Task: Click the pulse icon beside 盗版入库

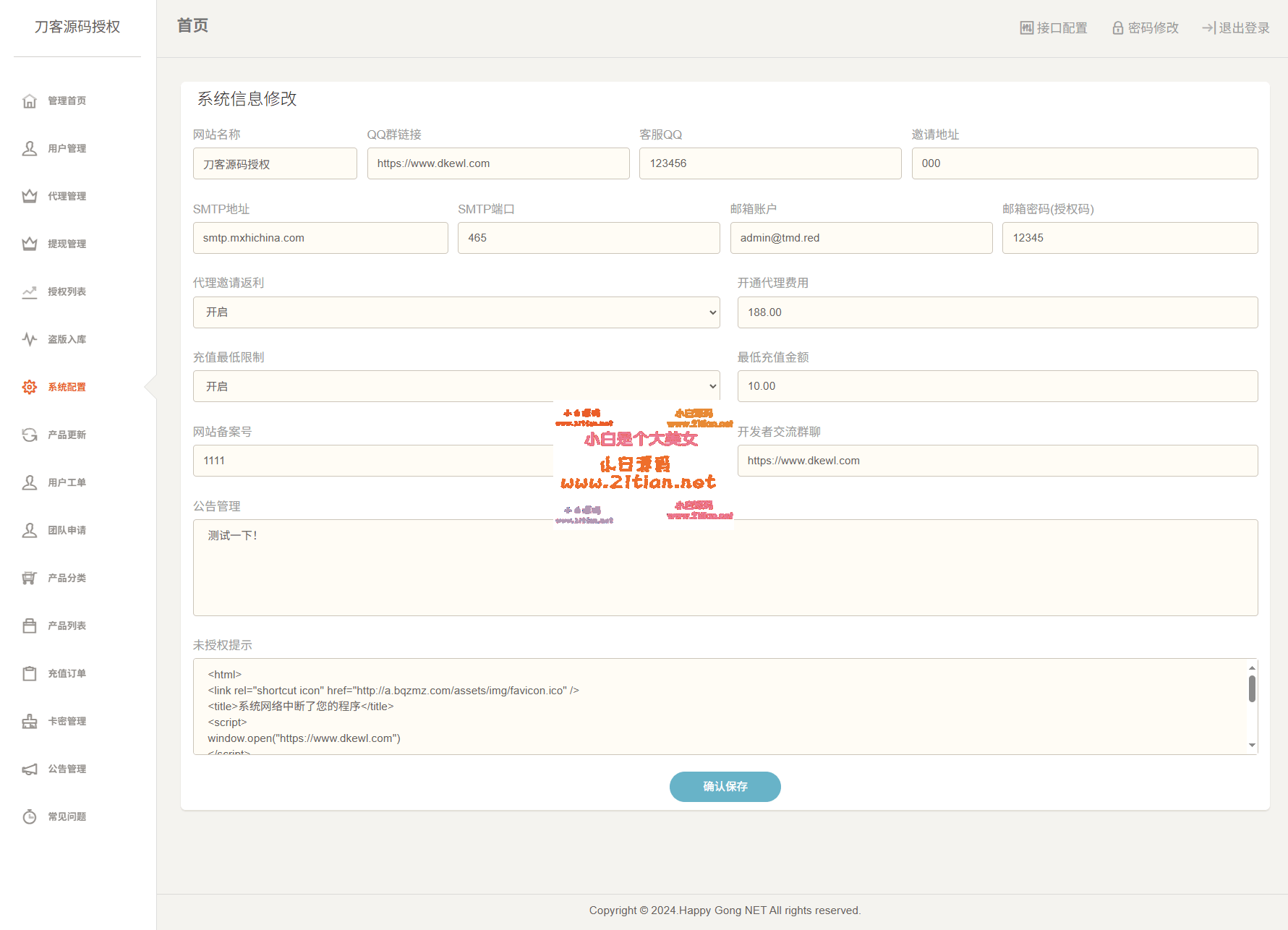Action: tap(30, 339)
